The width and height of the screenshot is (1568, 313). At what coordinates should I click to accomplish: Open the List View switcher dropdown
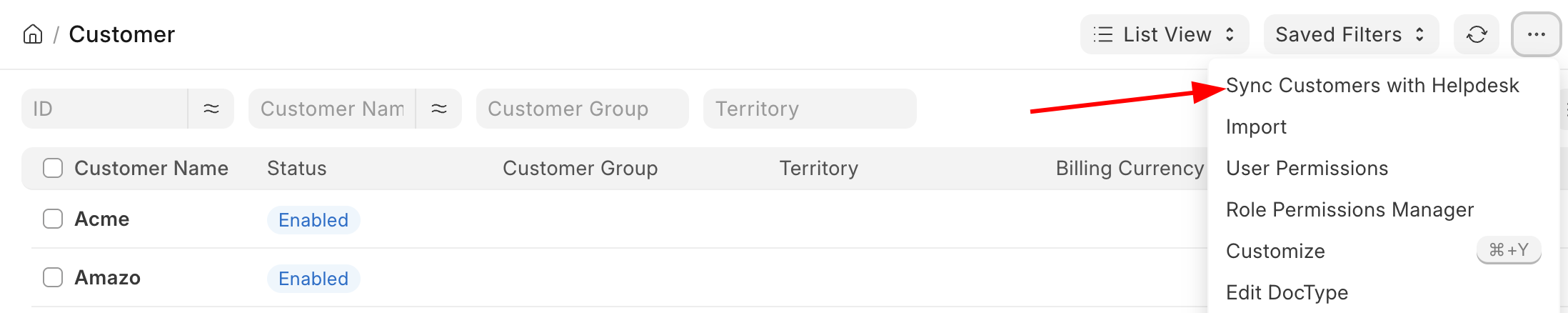click(1165, 34)
